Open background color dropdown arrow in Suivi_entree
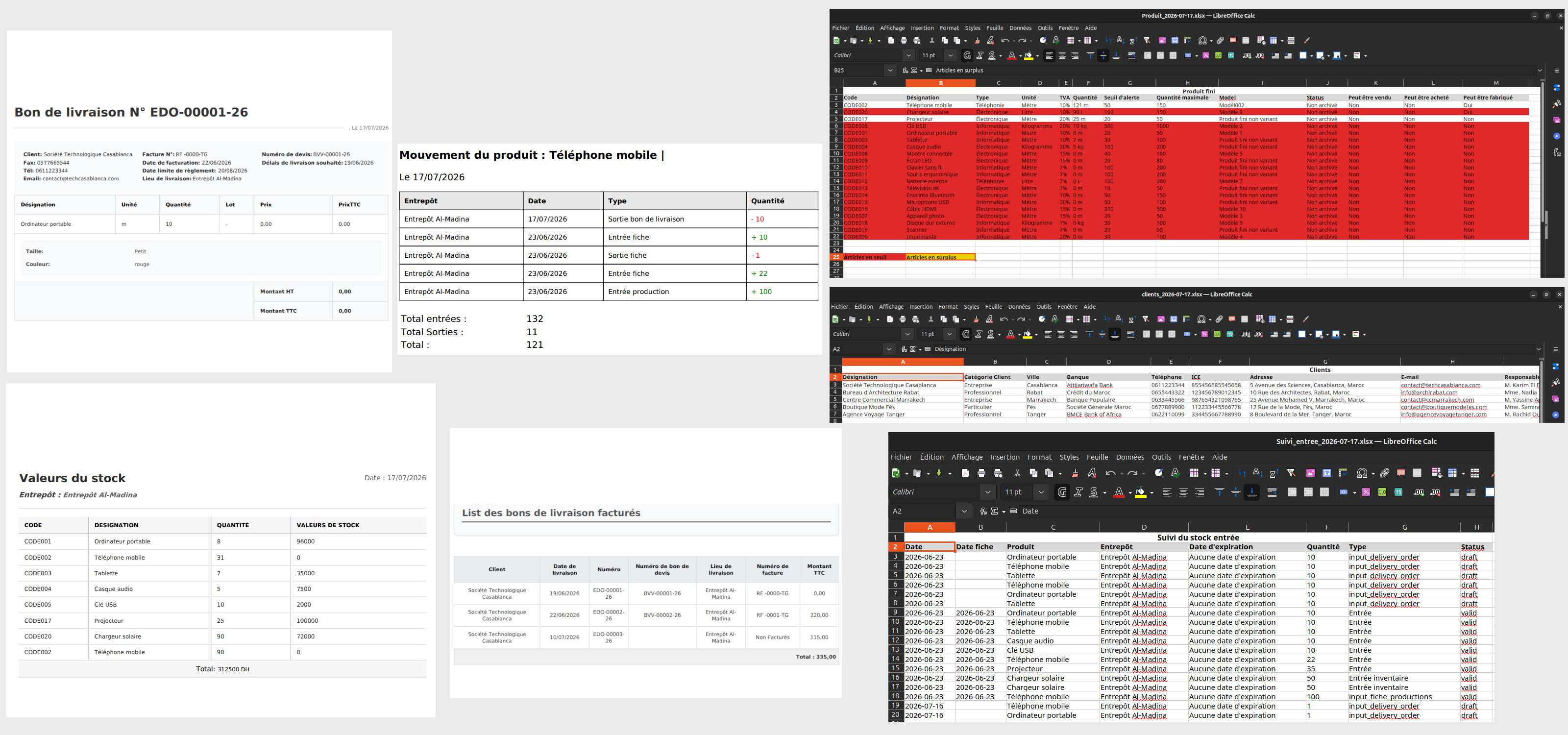1568x735 pixels. tap(1152, 493)
